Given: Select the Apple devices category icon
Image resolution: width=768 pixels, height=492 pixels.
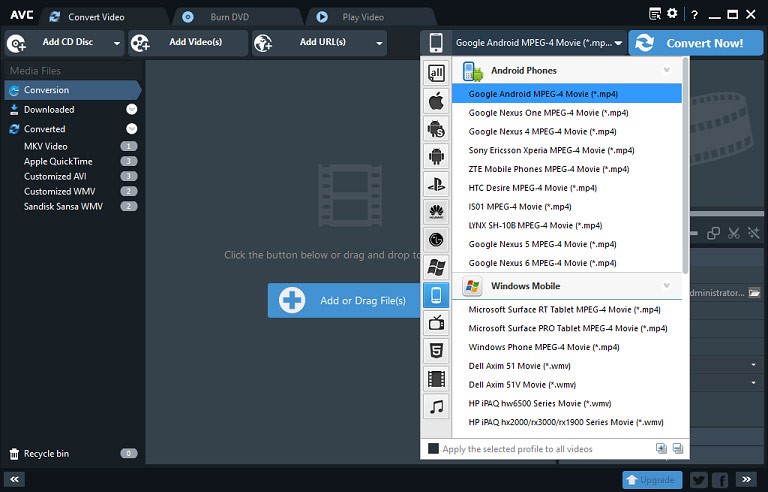Looking at the screenshot, I should (436, 101).
